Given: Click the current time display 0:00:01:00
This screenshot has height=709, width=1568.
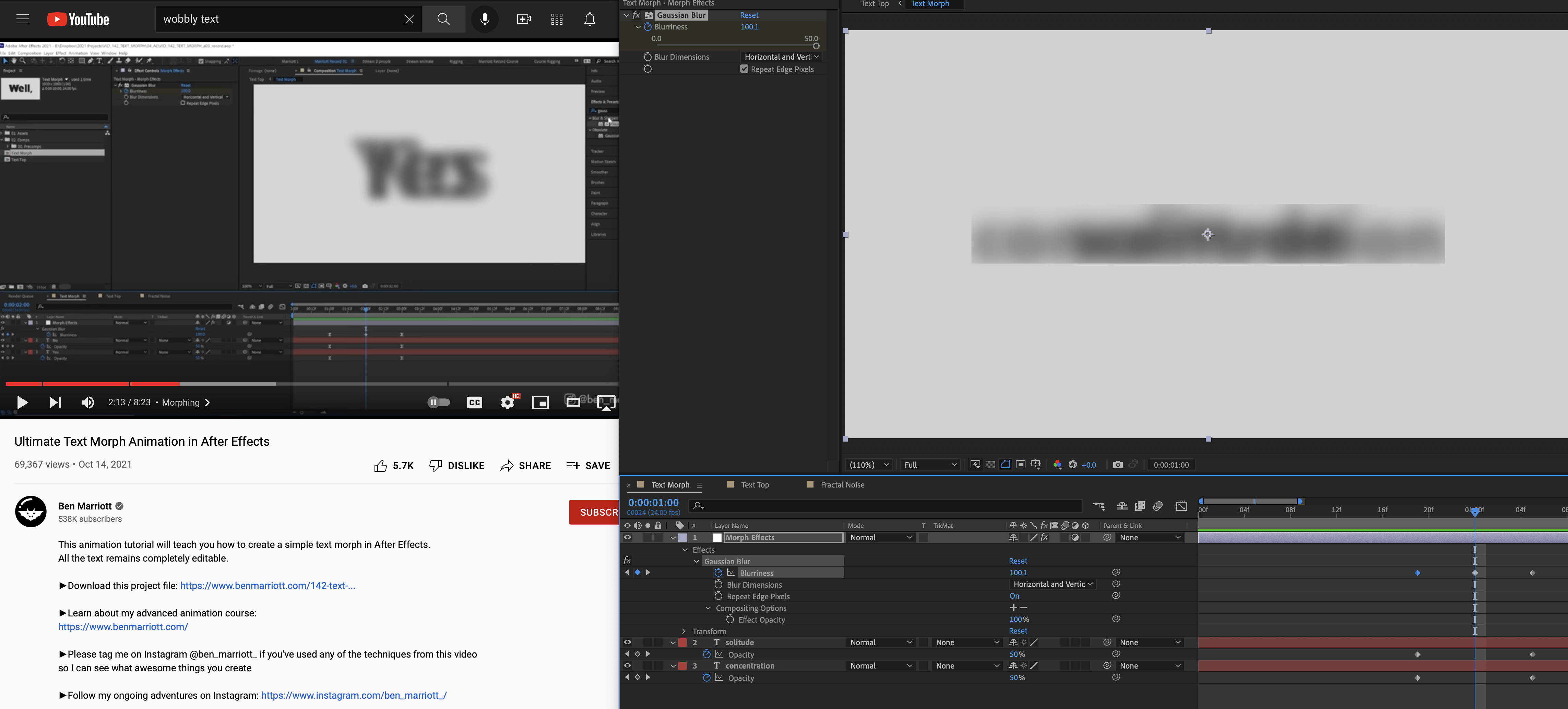Looking at the screenshot, I should (653, 502).
